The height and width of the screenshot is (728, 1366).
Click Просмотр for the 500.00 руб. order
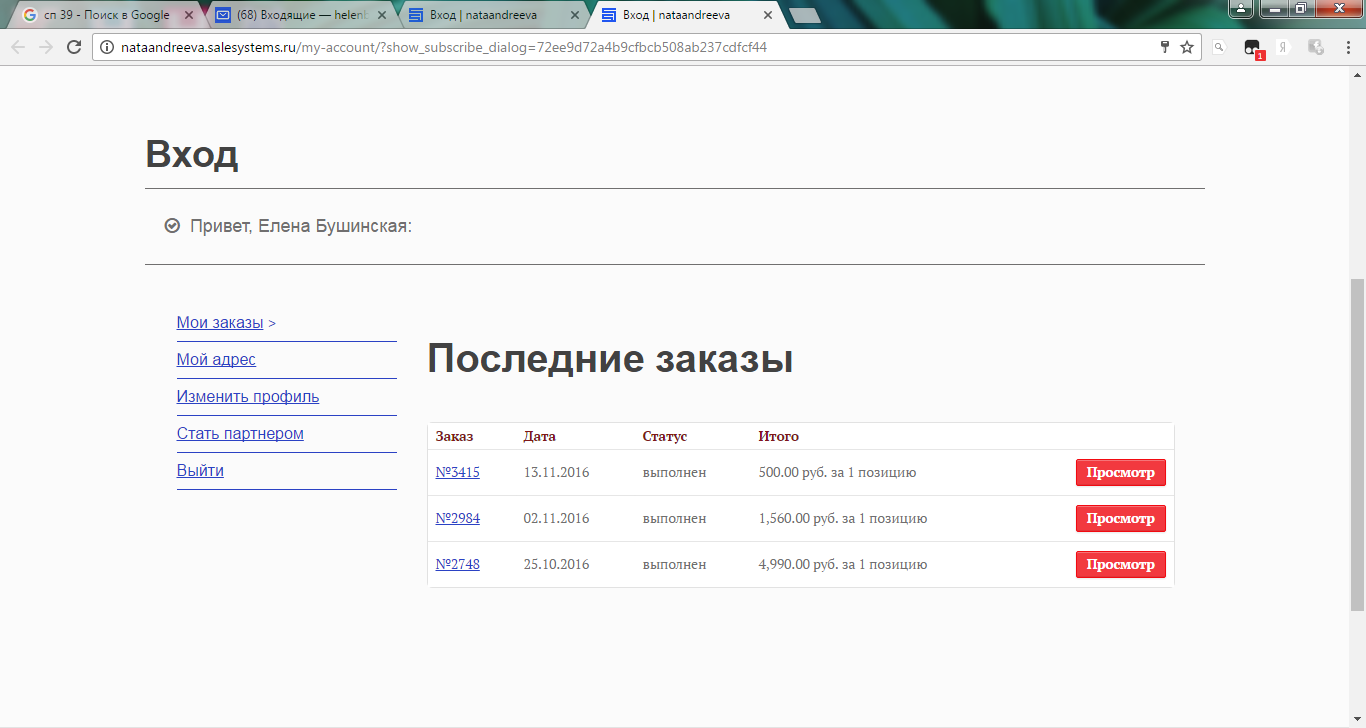pyautogui.click(x=1120, y=472)
